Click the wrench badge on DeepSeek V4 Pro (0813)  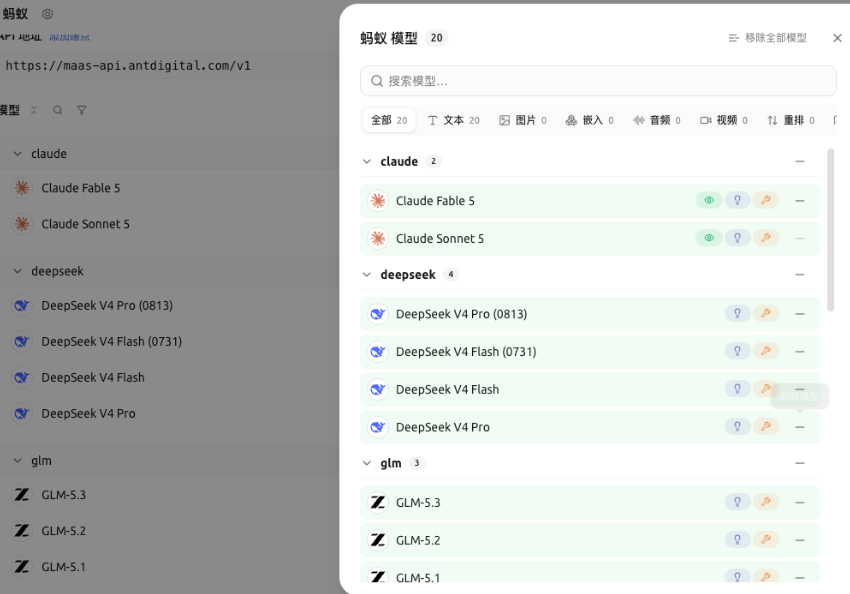[x=765, y=313]
